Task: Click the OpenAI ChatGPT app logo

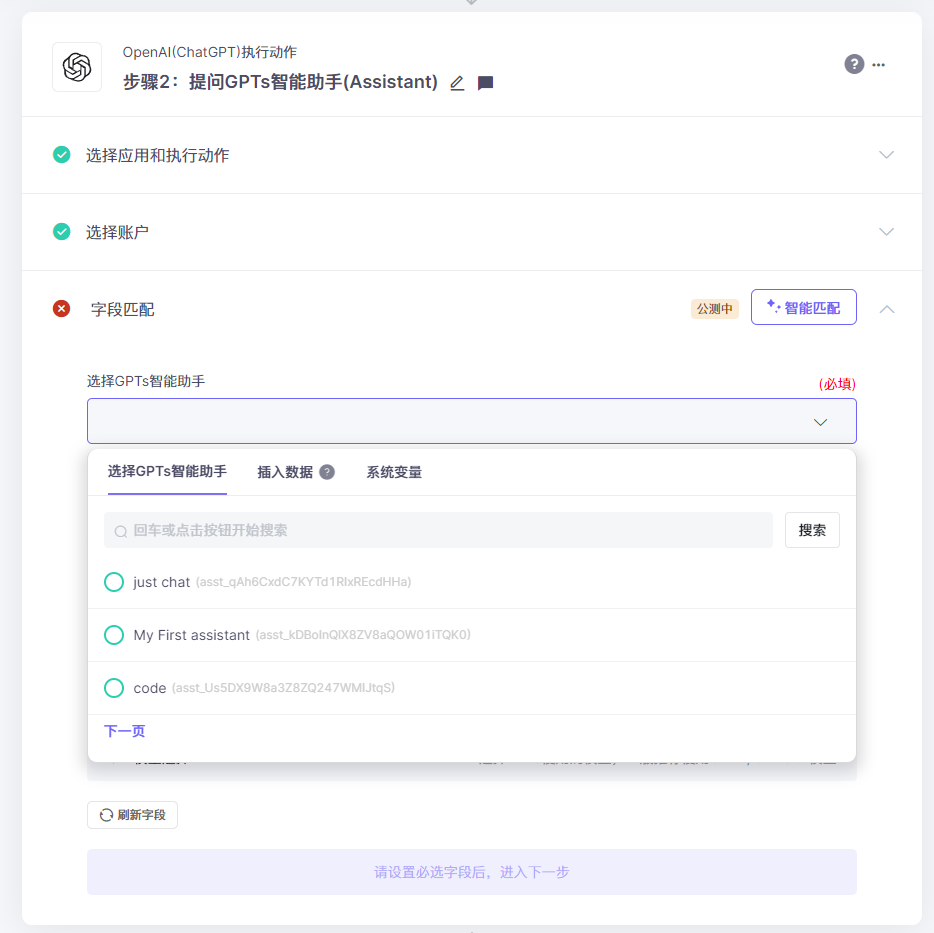Action: tap(79, 67)
